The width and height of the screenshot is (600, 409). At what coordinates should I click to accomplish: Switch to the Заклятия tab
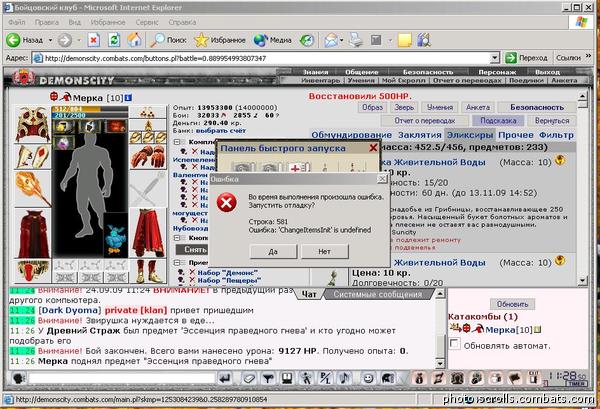point(420,135)
